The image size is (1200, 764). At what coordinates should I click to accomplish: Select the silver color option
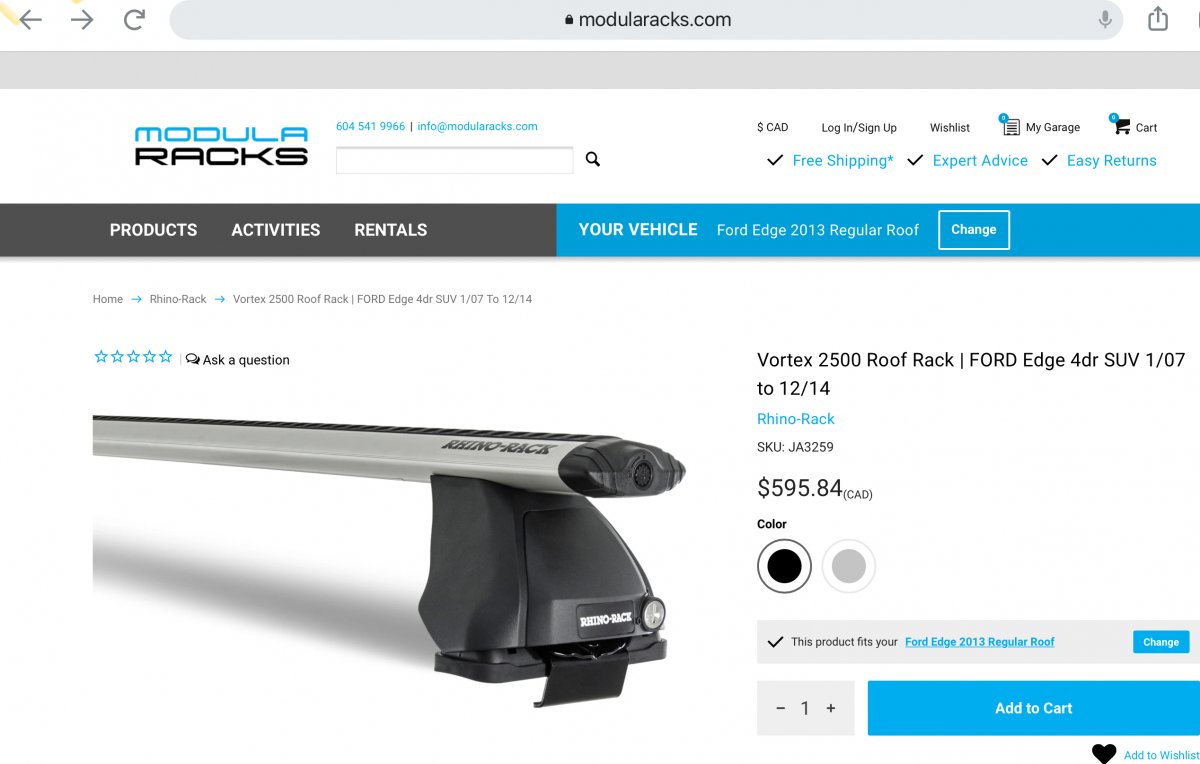pyautogui.click(x=849, y=566)
